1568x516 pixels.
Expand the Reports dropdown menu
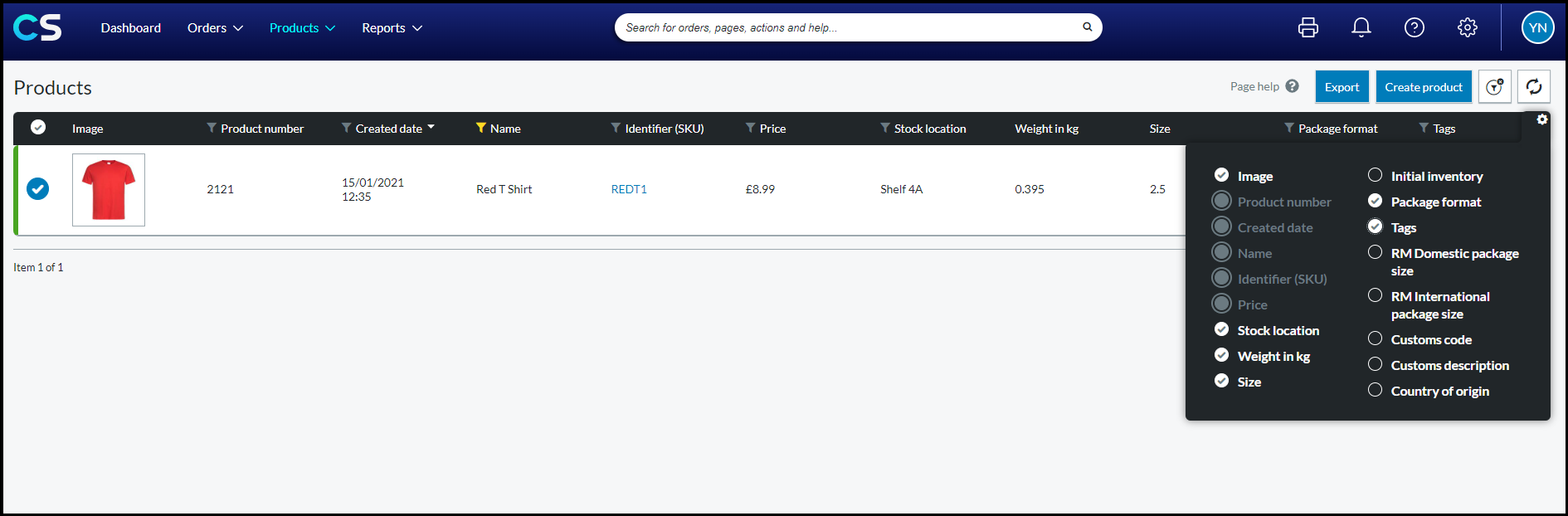click(392, 28)
